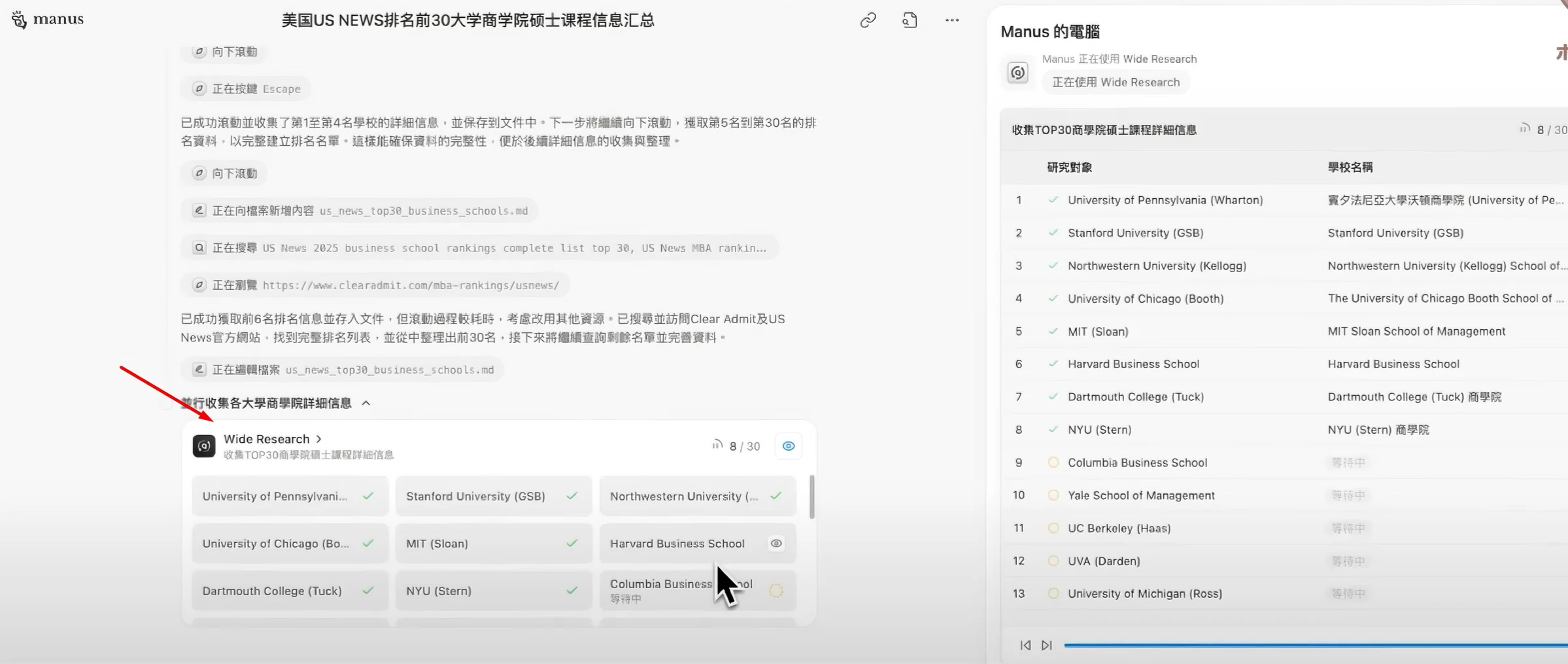
Task: Click the Manus 的電腦 panel title
Action: coord(1049,31)
